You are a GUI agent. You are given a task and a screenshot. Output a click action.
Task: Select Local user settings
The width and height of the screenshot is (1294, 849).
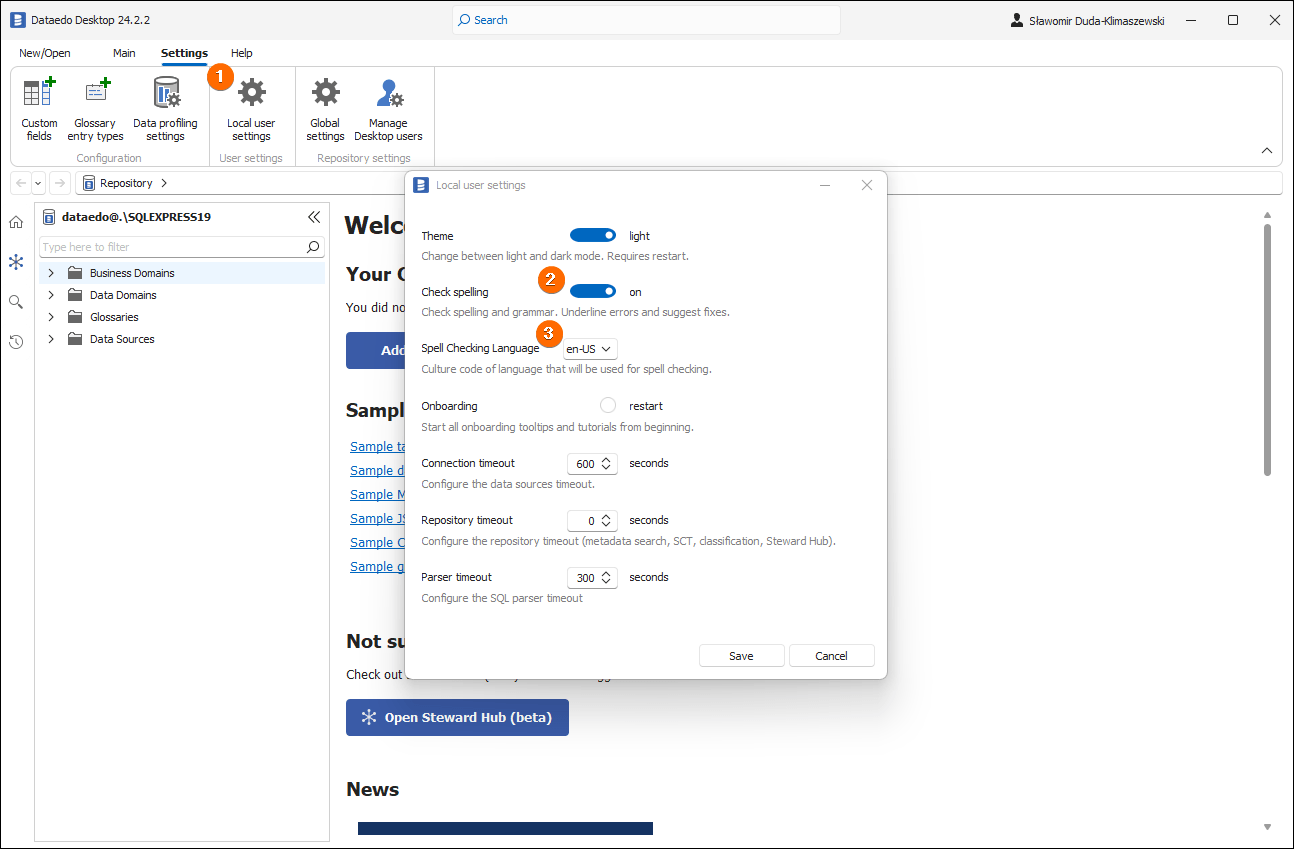tap(251, 108)
